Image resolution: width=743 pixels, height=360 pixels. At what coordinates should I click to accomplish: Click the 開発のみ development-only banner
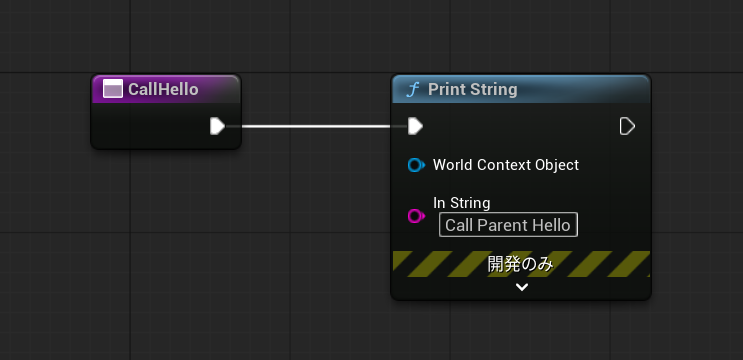click(x=521, y=264)
